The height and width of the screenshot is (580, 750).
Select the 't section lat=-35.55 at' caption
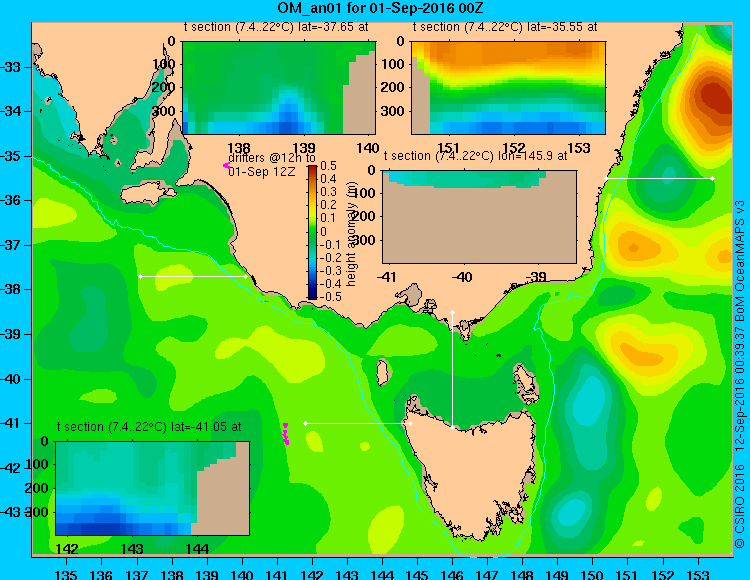pyautogui.click(x=505, y=27)
